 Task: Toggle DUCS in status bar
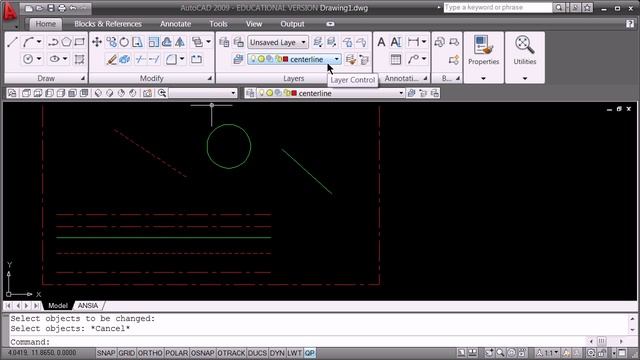[257, 353]
